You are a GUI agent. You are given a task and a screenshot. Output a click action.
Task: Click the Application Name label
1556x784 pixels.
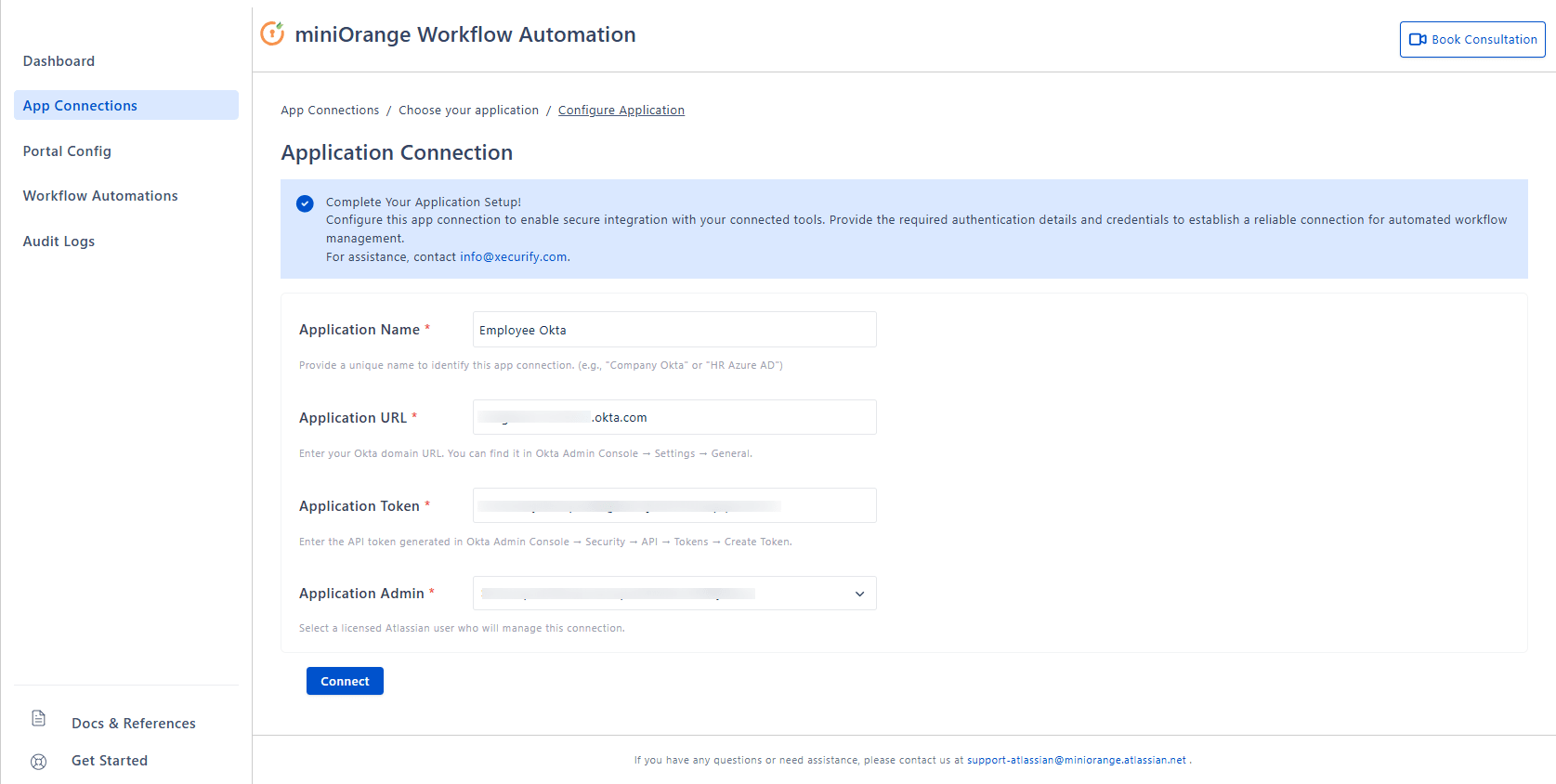tap(360, 330)
